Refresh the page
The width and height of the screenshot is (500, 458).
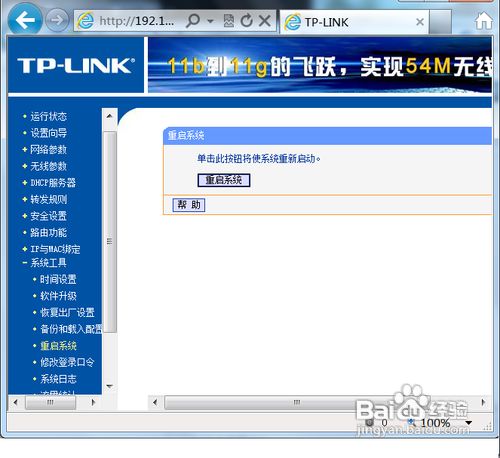247,21
